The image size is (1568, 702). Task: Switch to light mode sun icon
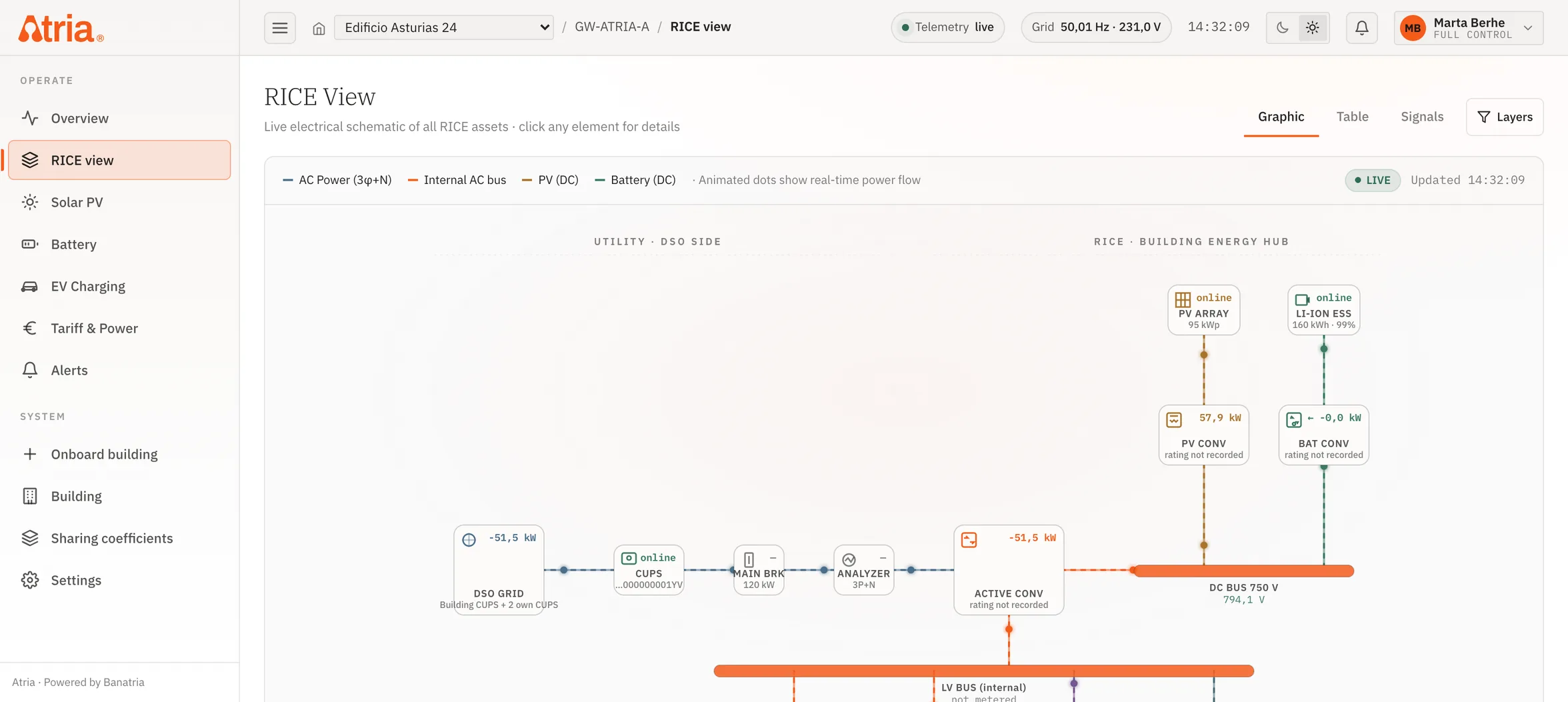point(1313,28)
